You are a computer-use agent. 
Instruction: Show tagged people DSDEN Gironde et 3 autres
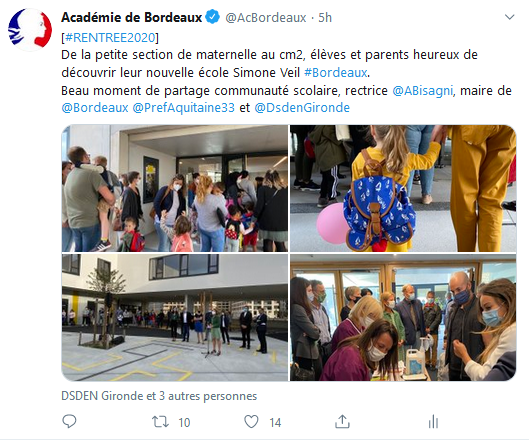pyautogui.click(x=159, y=396)
